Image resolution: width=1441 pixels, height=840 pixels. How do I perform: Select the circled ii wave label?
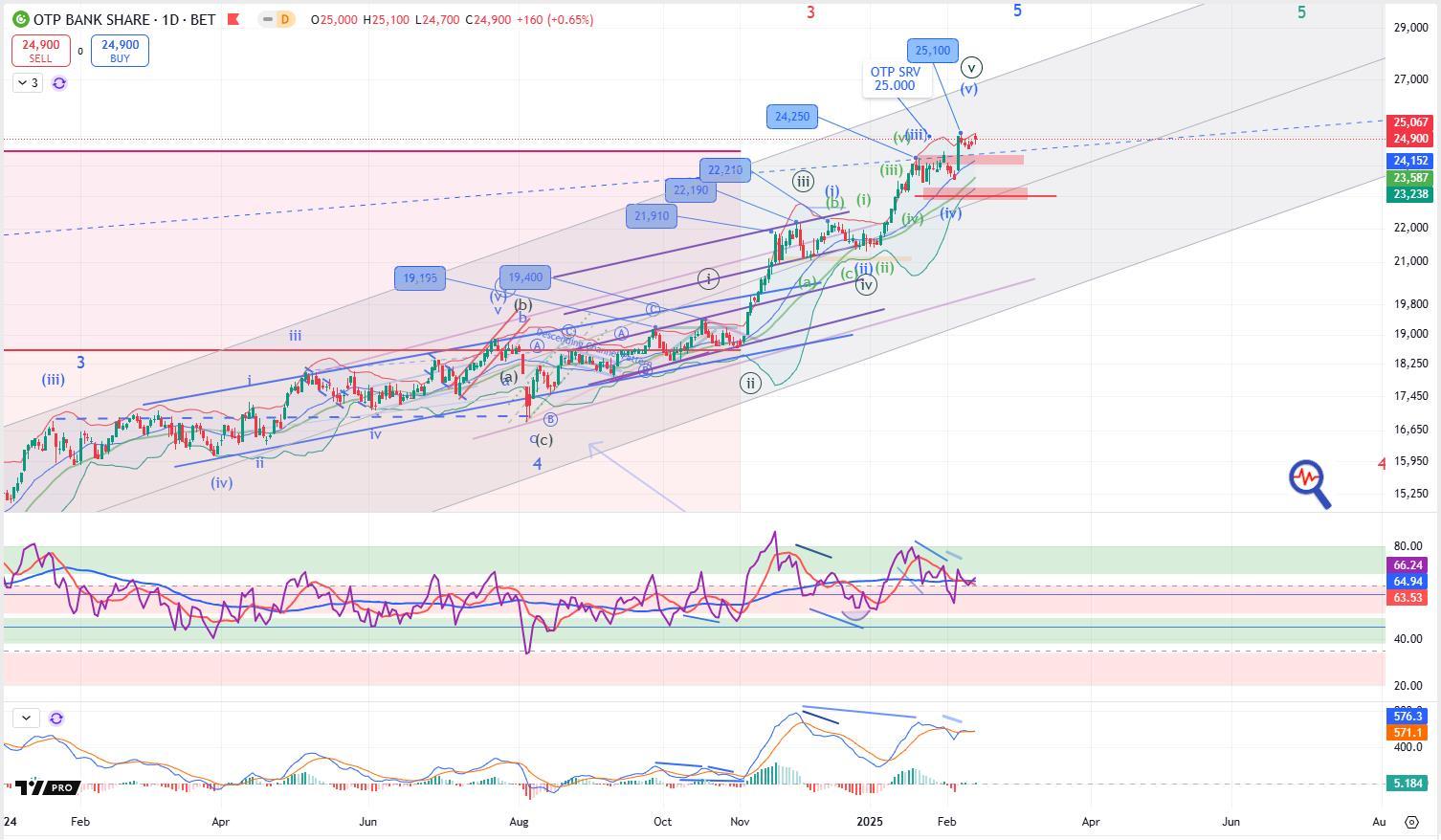pos(750,384)
